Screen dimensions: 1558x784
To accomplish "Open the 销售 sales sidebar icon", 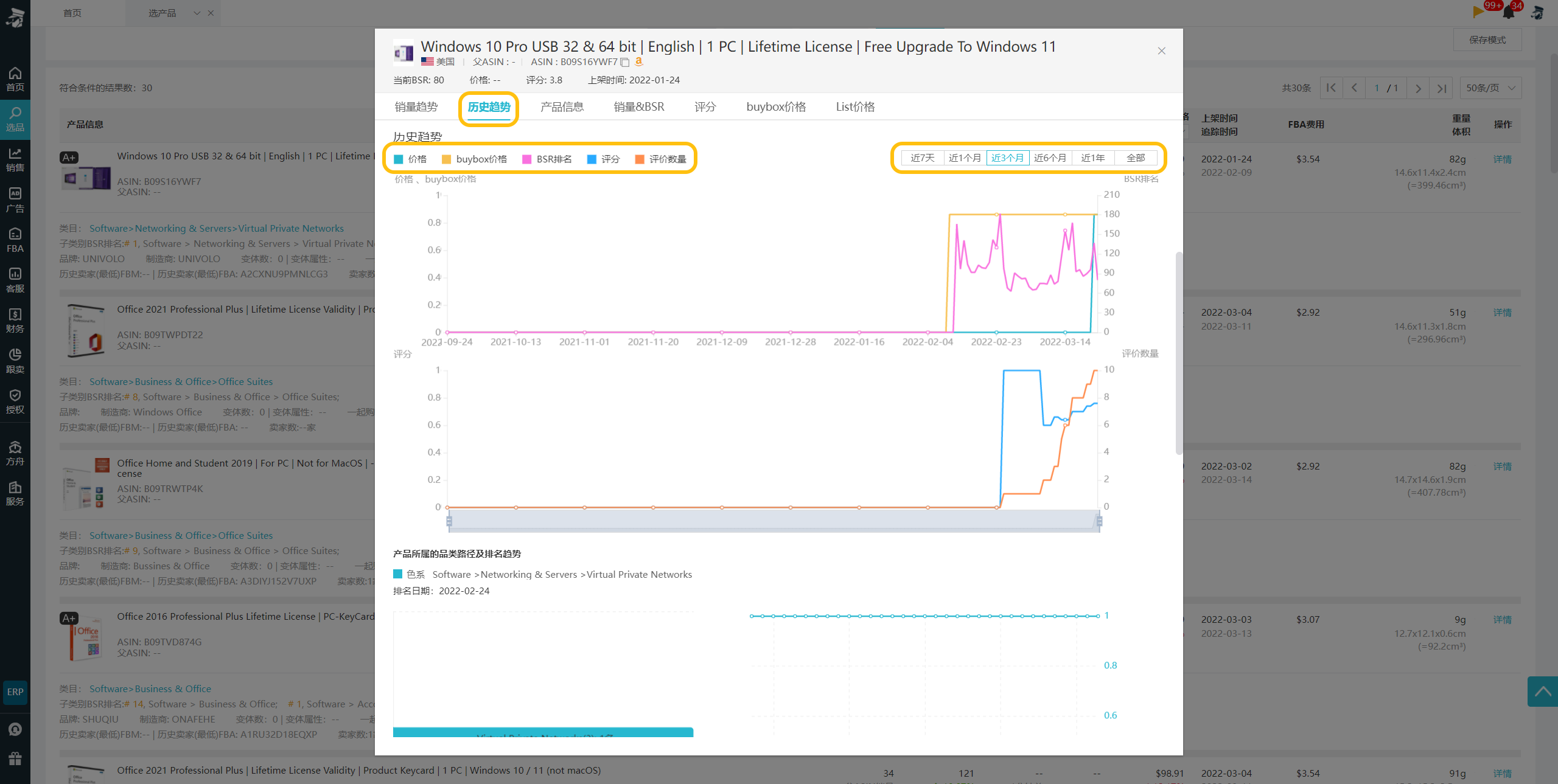I will pyautogui.click(x=15, y=160).
